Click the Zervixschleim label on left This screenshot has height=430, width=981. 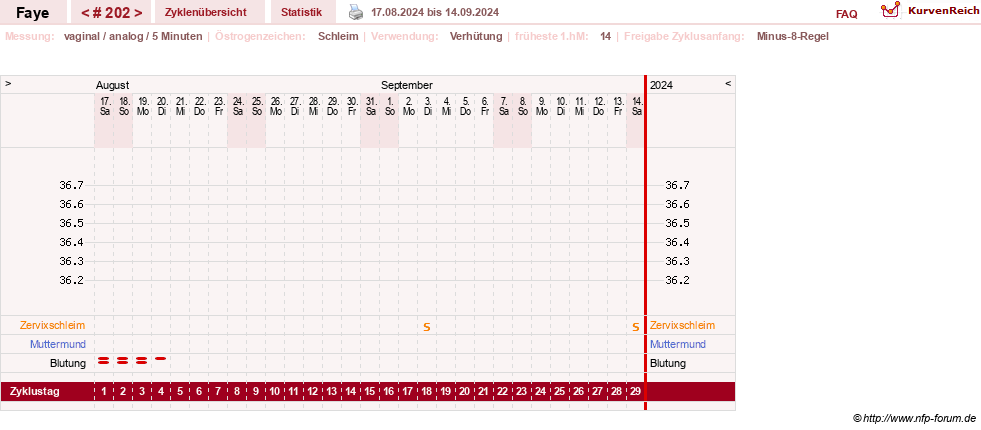53,325
